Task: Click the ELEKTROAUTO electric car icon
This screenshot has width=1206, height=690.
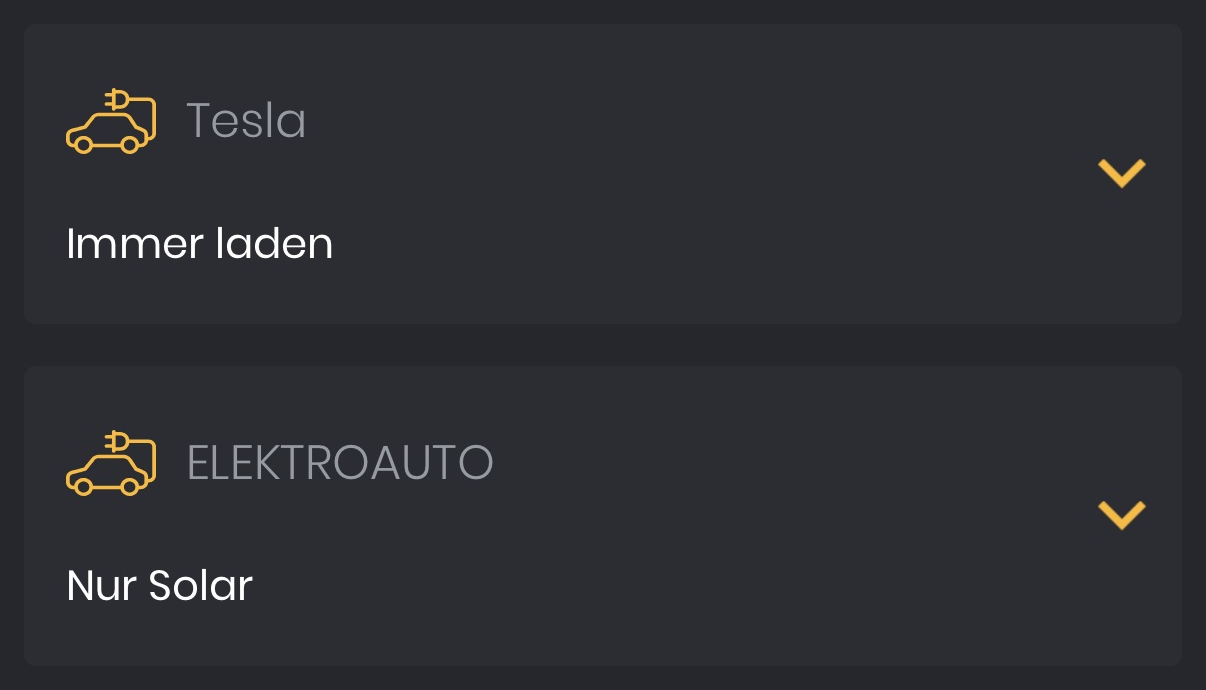Action: 111,463
